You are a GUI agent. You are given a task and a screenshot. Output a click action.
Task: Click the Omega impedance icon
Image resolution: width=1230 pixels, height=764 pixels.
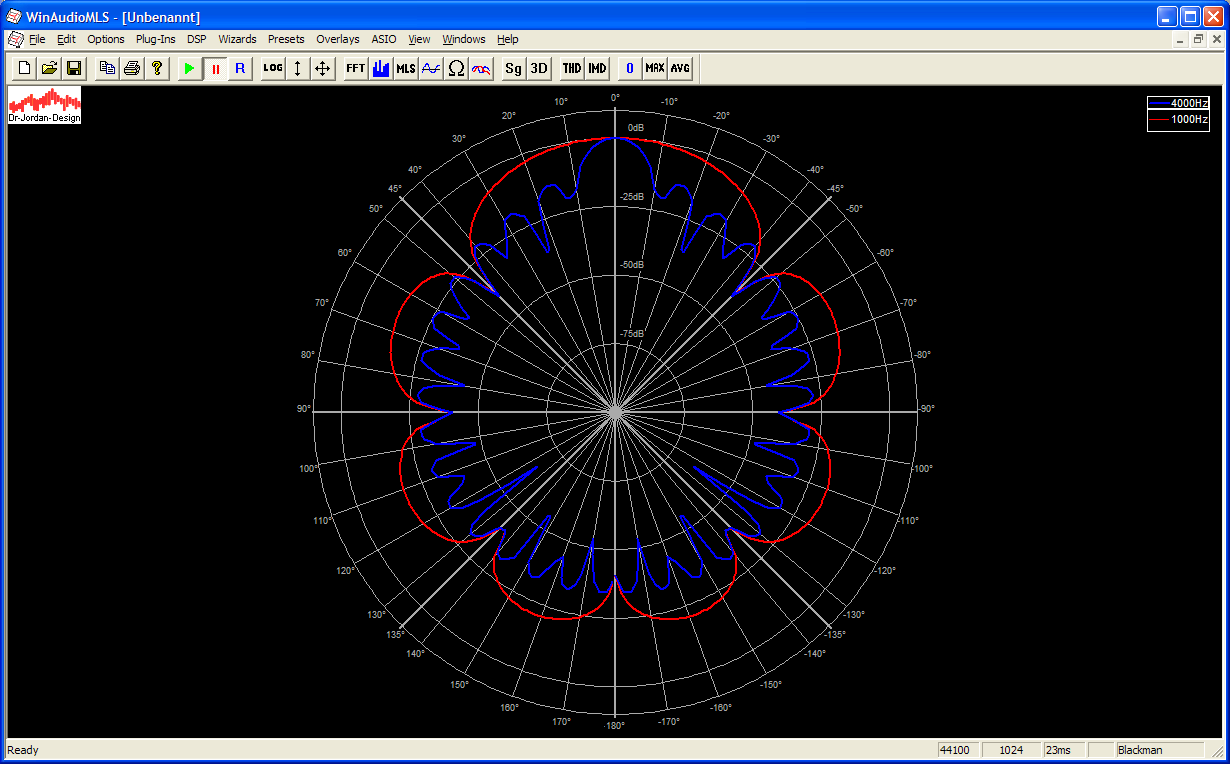[x=456, y=68]
